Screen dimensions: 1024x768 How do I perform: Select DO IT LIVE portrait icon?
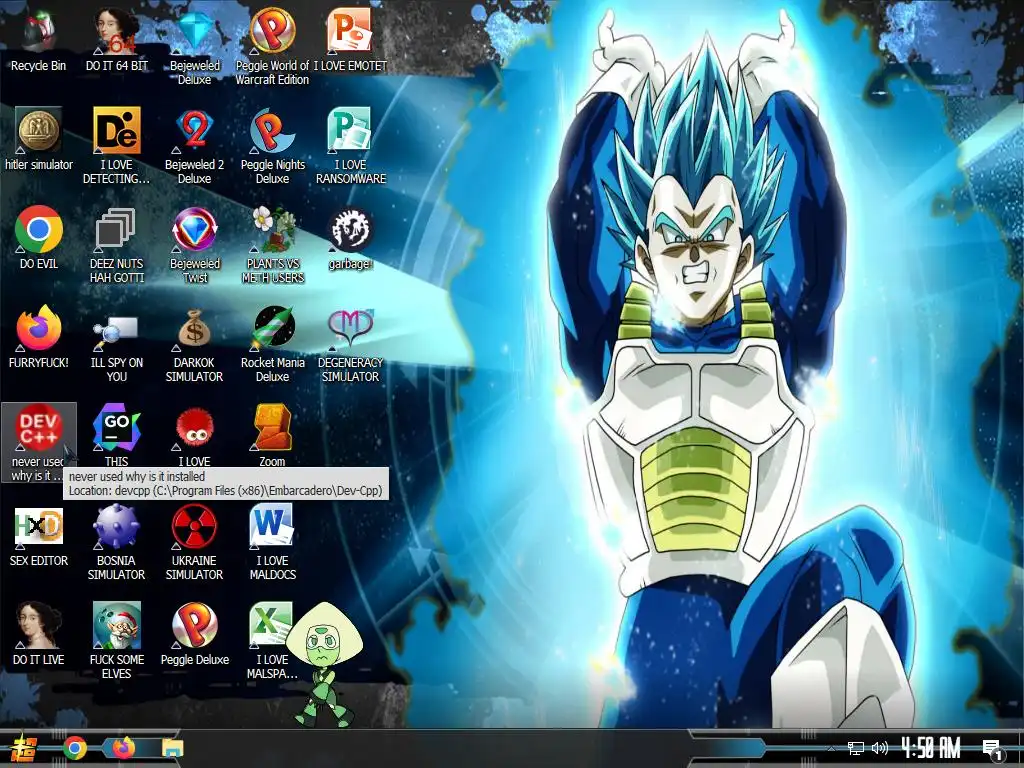pos(39,626)
